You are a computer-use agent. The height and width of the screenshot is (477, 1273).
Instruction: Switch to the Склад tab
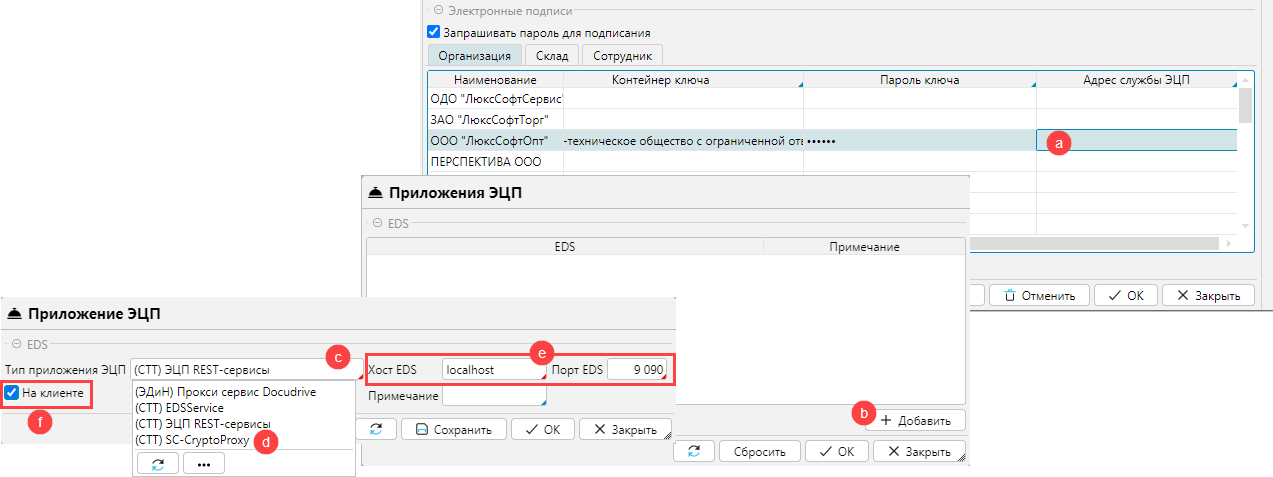pos(551,56)
